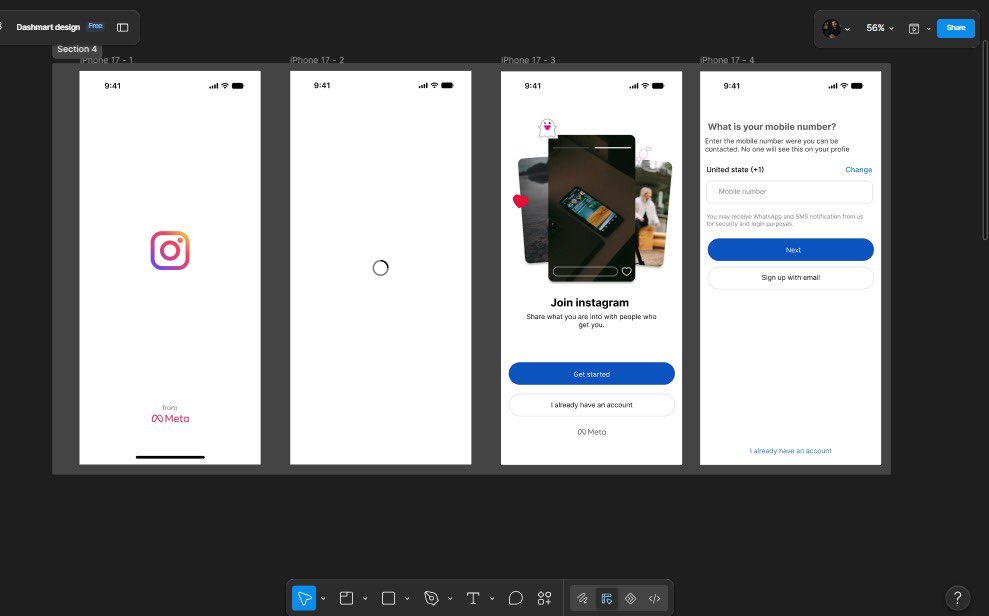Image resolution: width=989 pixels, height=616 pixels.
Task: Open the Help question mark button
Action: coord(957,598)
